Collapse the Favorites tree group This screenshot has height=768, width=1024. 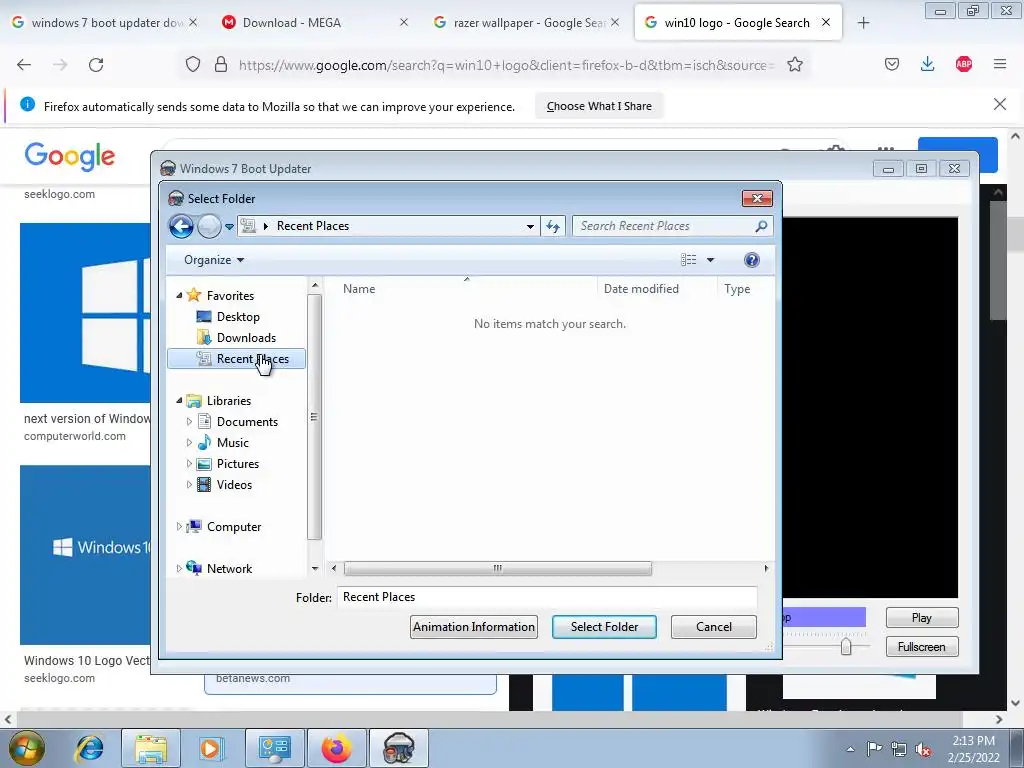click(179, 295)
